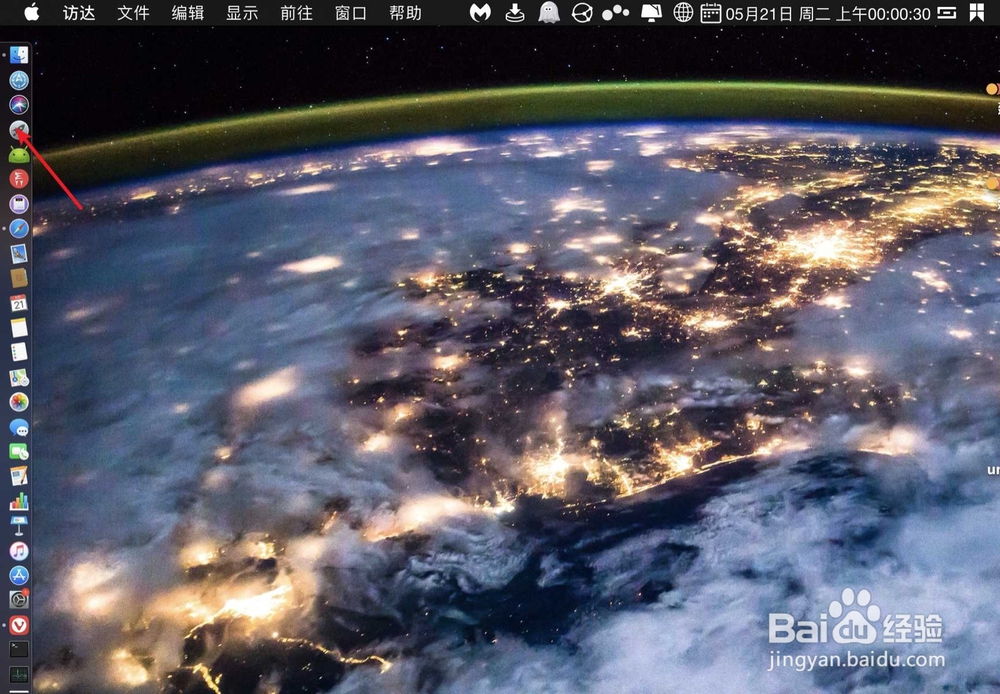Open the green Android robot app
This screenshot has height=694, width=1000.
pyautogui.click(x=19, y=154)
